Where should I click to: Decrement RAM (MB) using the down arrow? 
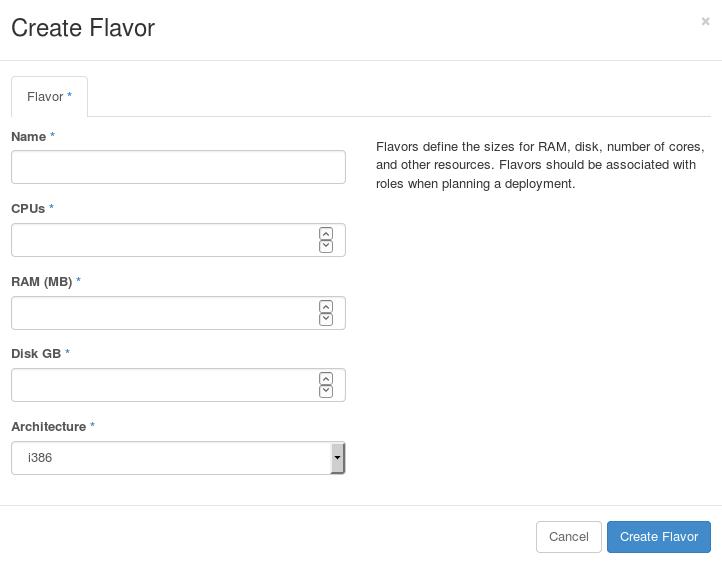tap(326, 319)
